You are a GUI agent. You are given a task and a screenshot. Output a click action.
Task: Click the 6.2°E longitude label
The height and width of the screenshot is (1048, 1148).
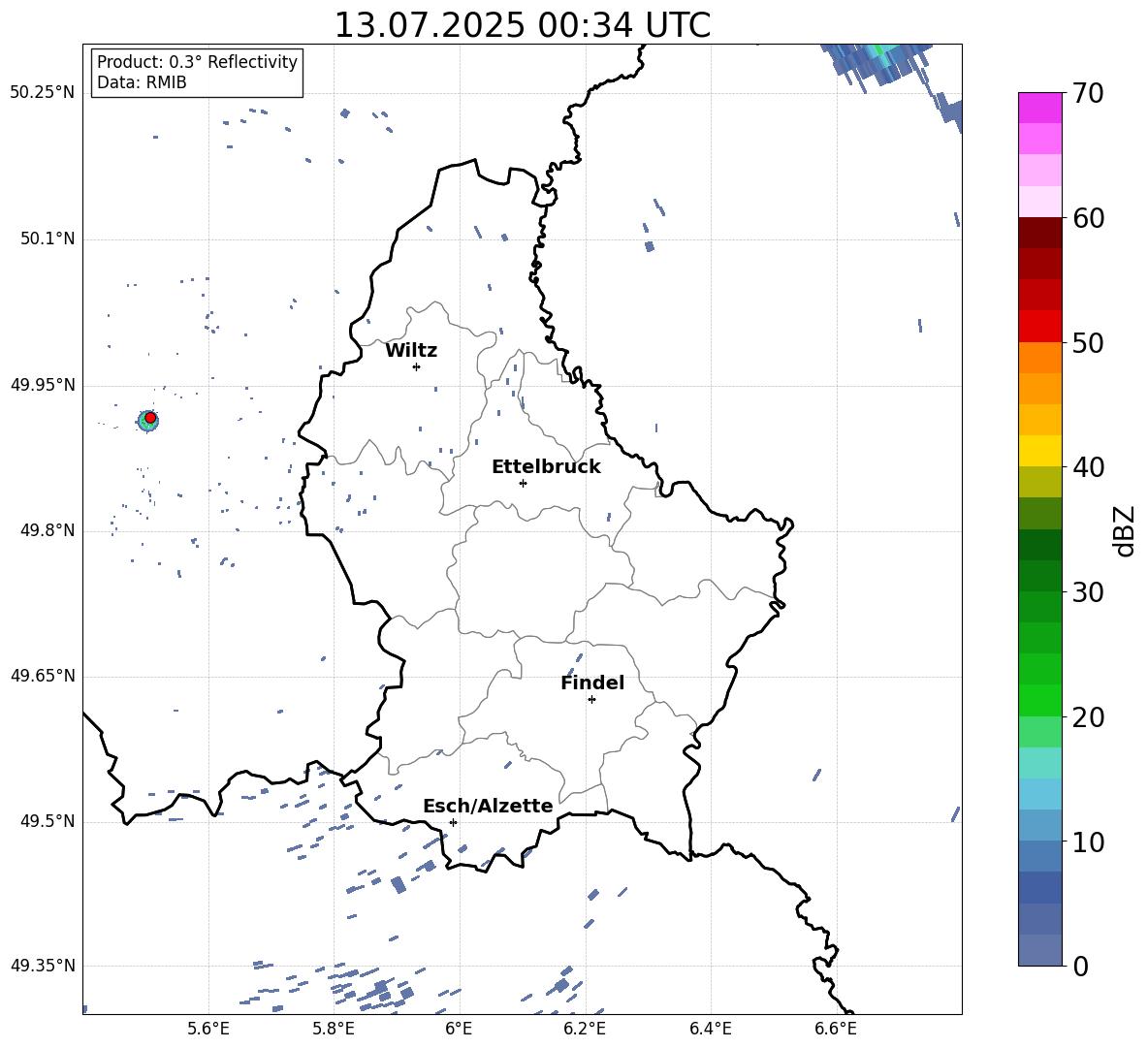tap(585, 1029)
